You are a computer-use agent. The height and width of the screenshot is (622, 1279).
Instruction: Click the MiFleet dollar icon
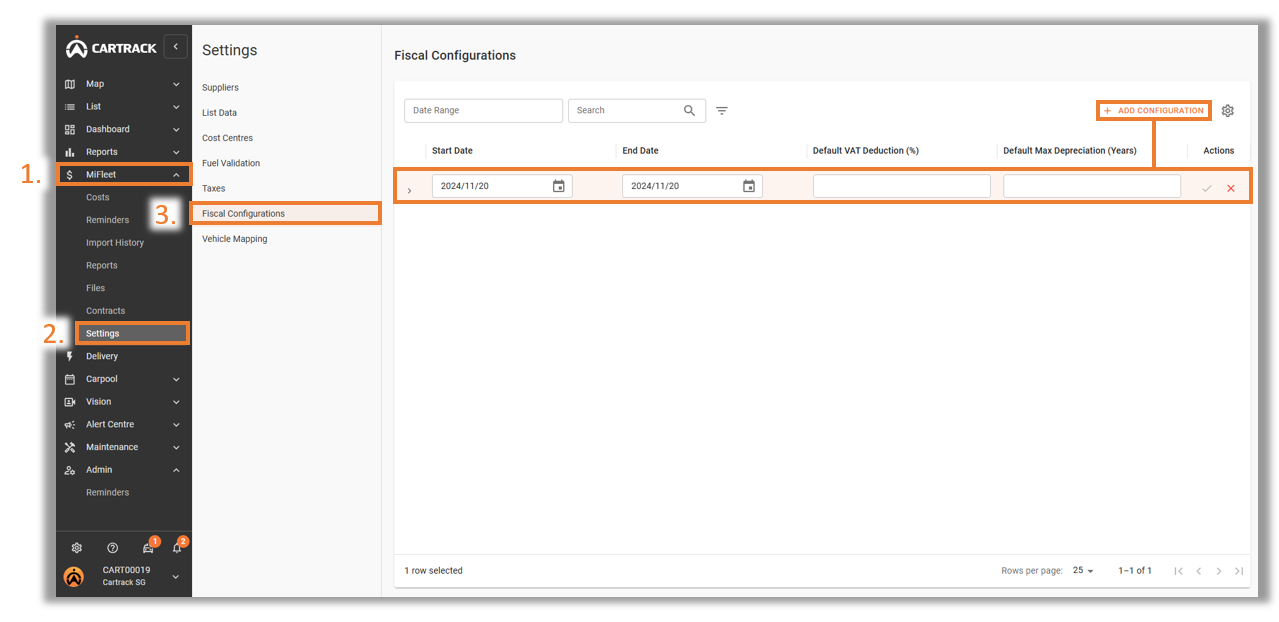(69, 175)
